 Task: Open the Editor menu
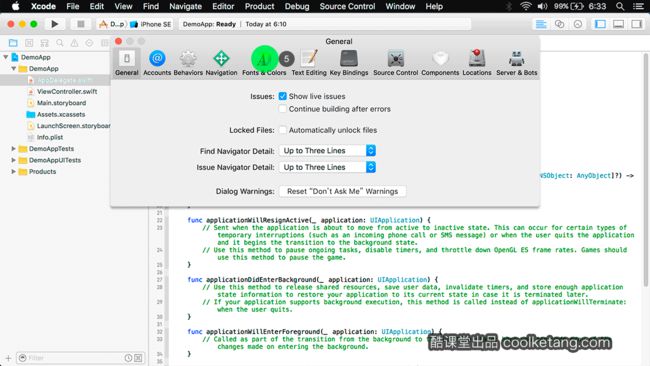click(x=223, y=6)
